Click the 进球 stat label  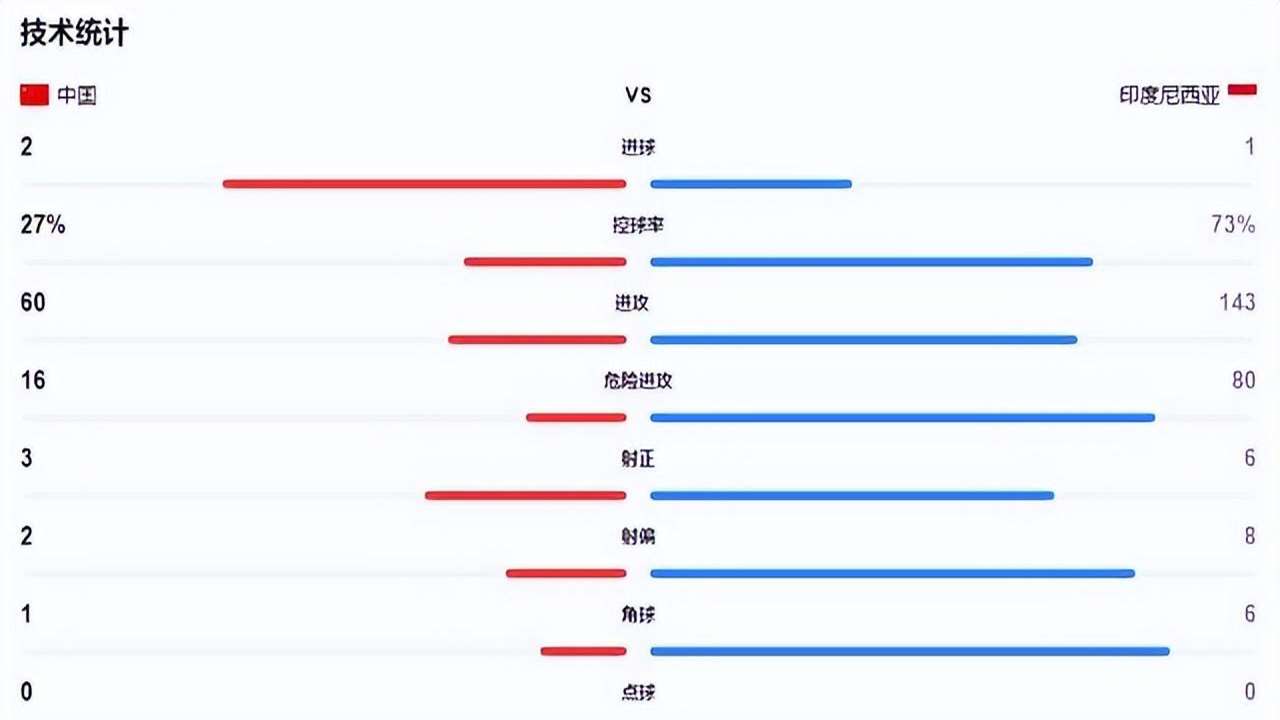(x=638, y=147)
